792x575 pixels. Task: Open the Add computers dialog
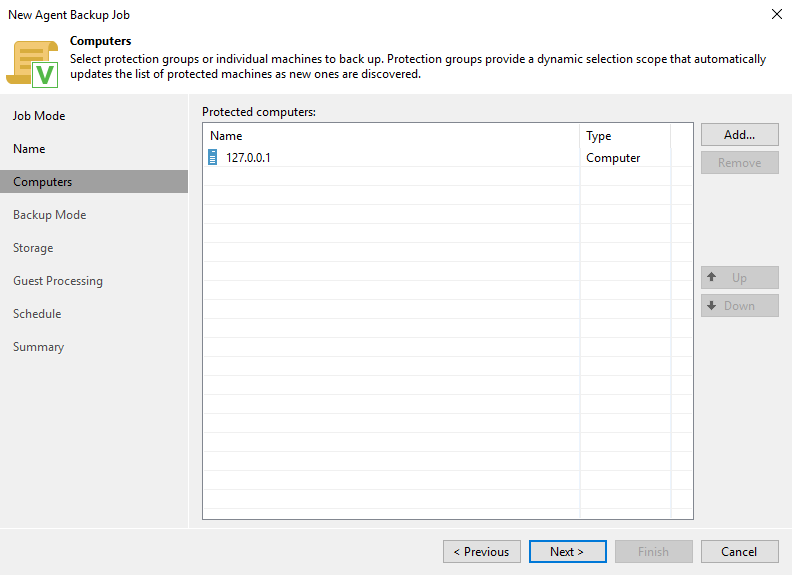pyautogui.click(x=739, y=134)
